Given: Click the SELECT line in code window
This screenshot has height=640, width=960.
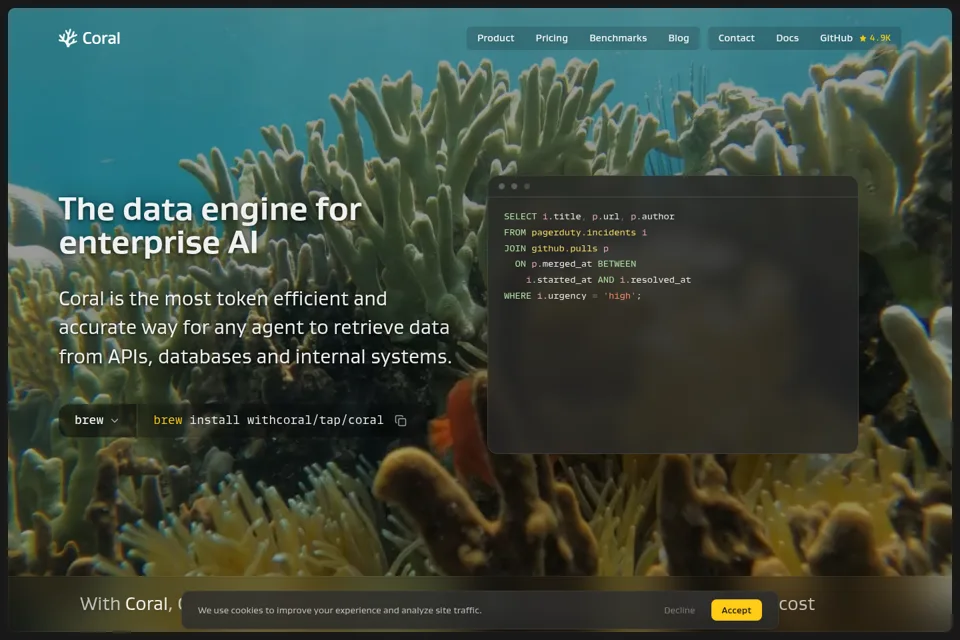Looking at the screenshot, I should (x=589, y=216).
